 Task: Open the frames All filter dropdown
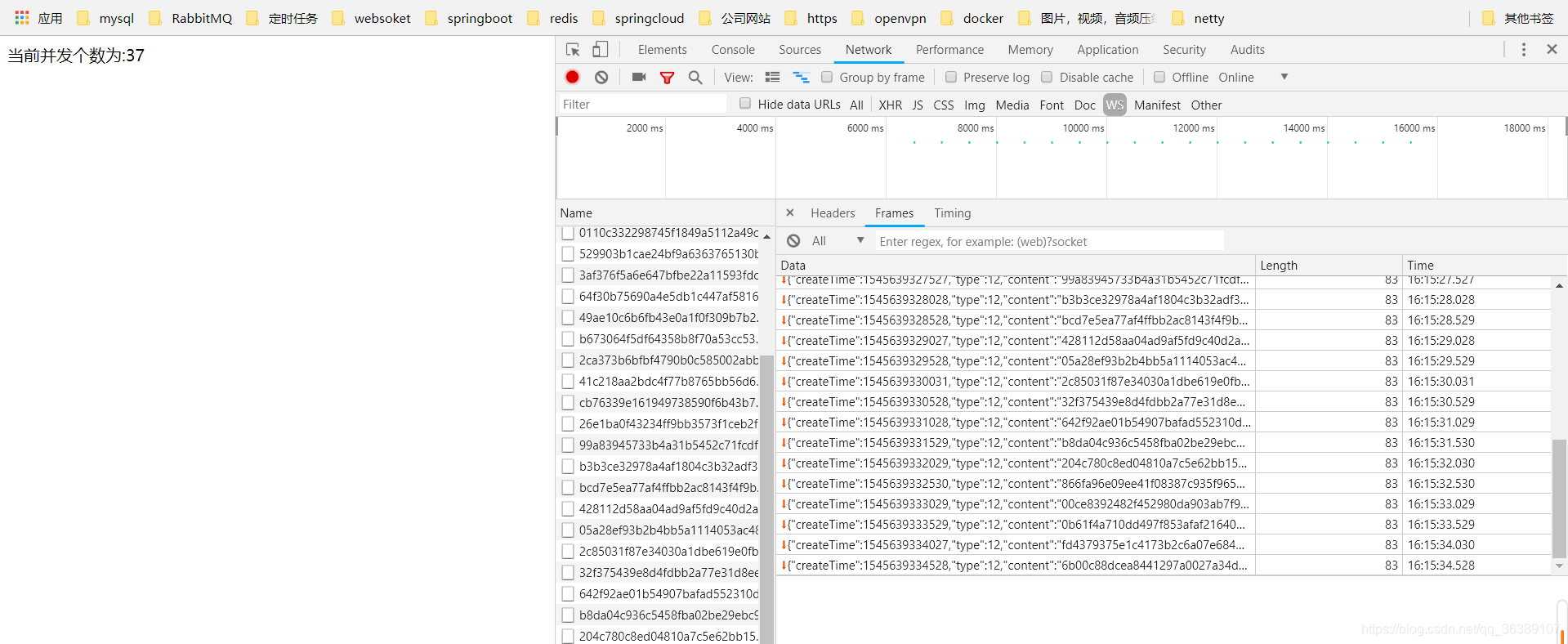[838, 241]
